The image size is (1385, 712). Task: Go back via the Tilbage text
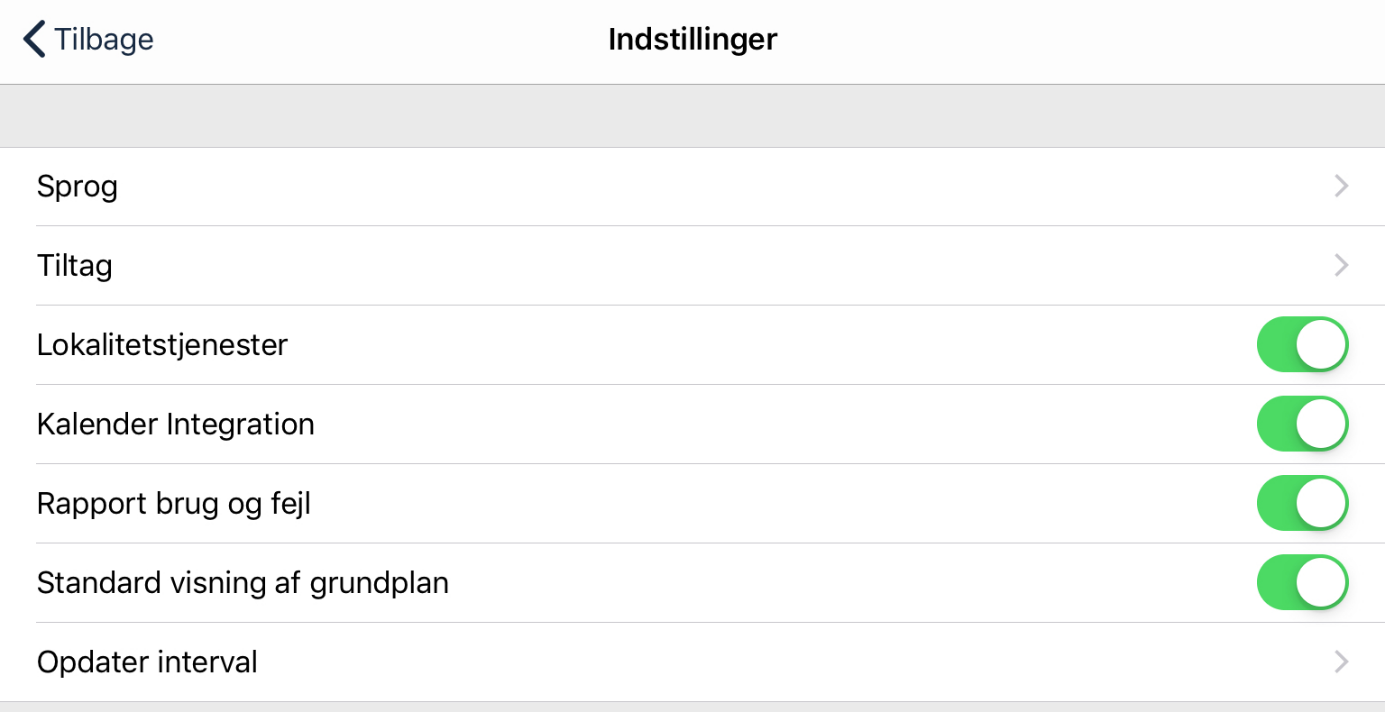click(x=103, y=40)
